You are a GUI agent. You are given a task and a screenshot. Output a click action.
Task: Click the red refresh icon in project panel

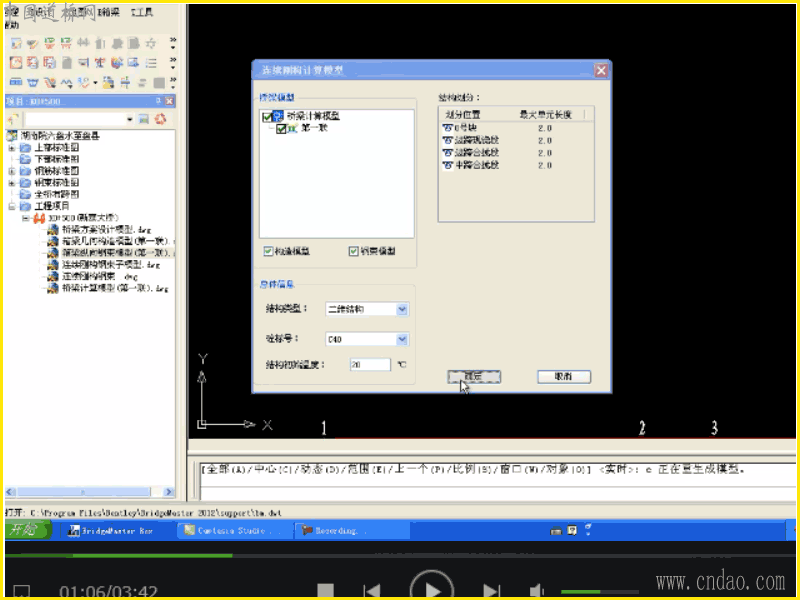tap(160, 119)
